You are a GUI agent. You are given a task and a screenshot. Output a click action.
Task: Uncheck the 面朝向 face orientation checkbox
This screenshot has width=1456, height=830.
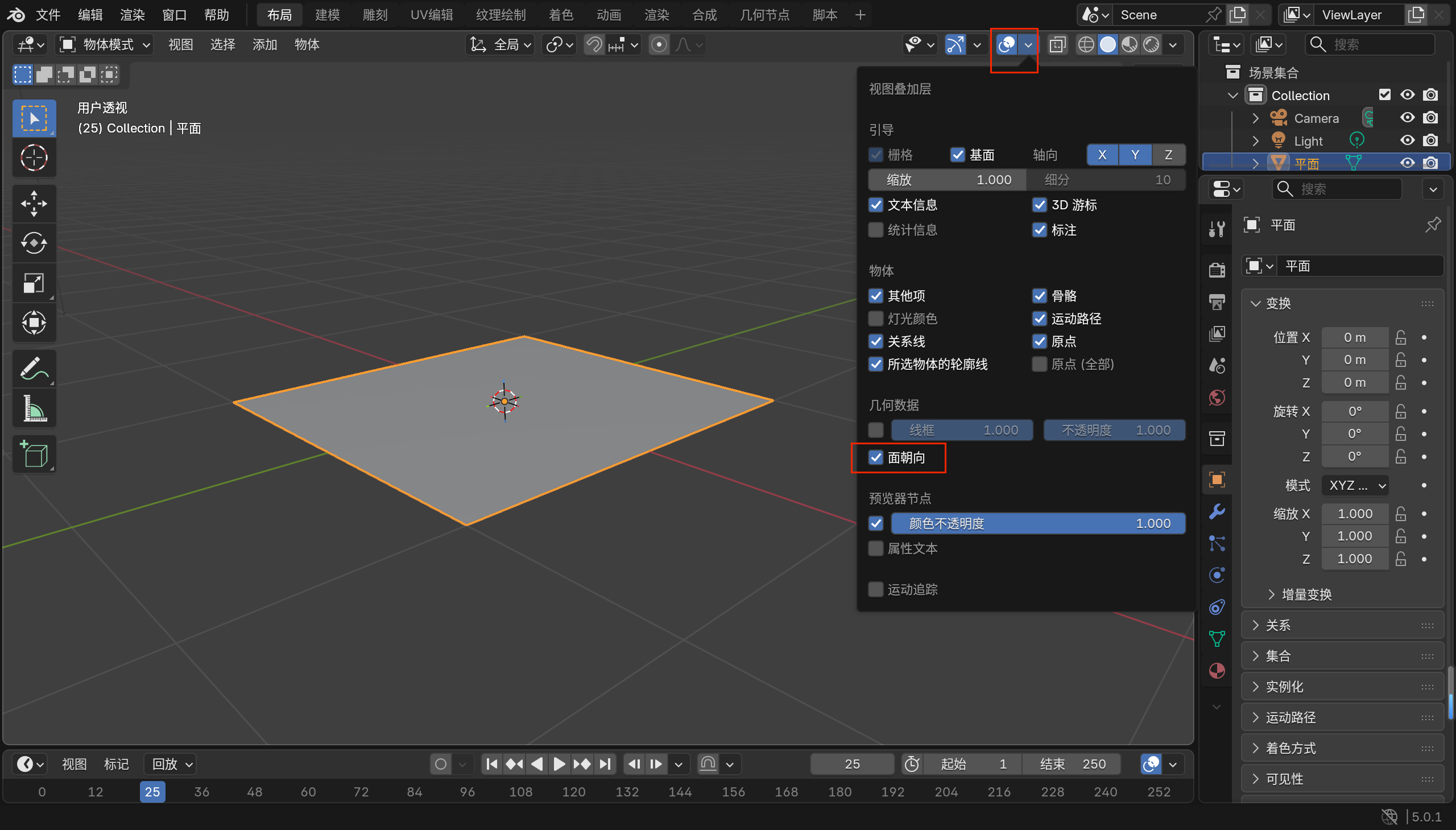tap(876, 458)
